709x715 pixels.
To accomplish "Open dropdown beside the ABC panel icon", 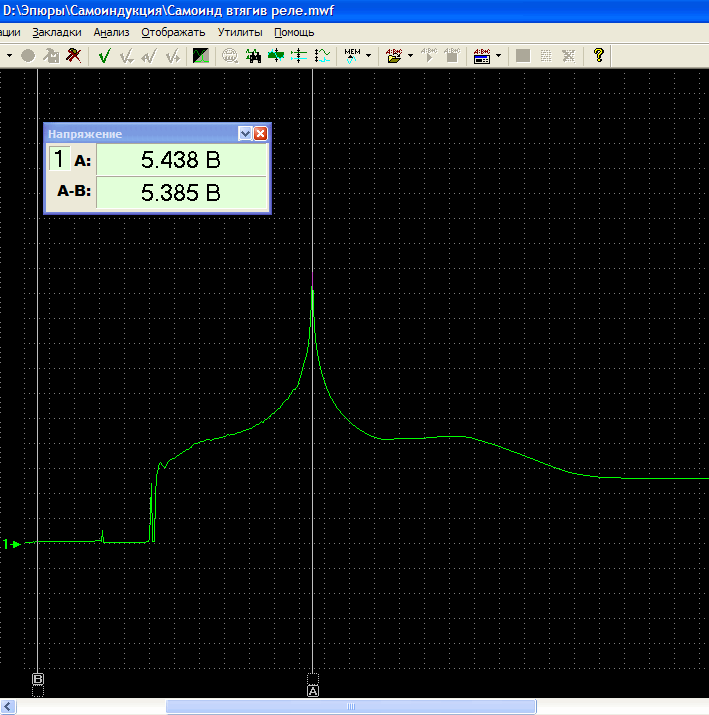I will 498,56.
